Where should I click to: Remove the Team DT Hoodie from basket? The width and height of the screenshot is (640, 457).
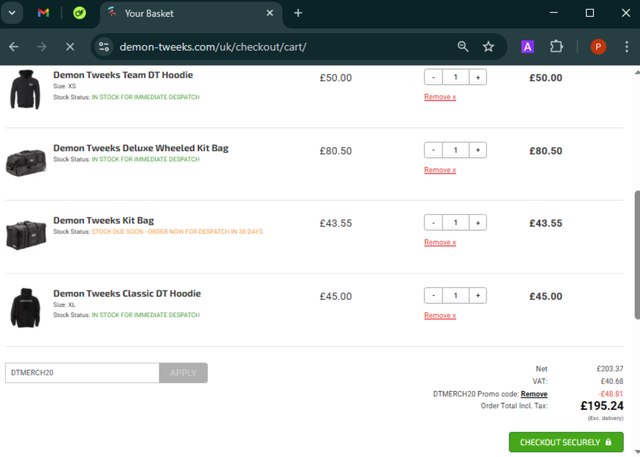click(440, 97)
